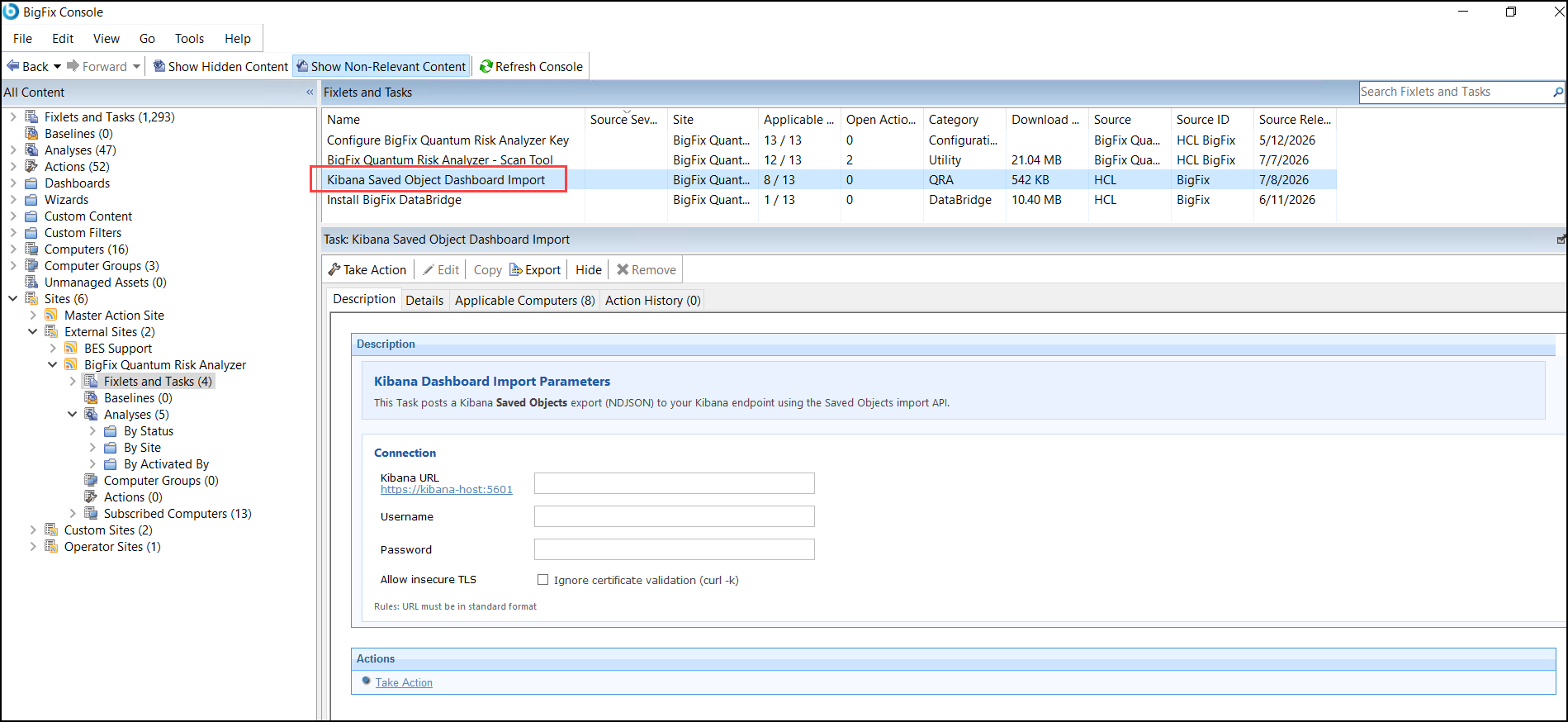The width and height of the screenshot is (1568, 722).
Task: Select Custom Content in the tree
Action: [88, 216]
